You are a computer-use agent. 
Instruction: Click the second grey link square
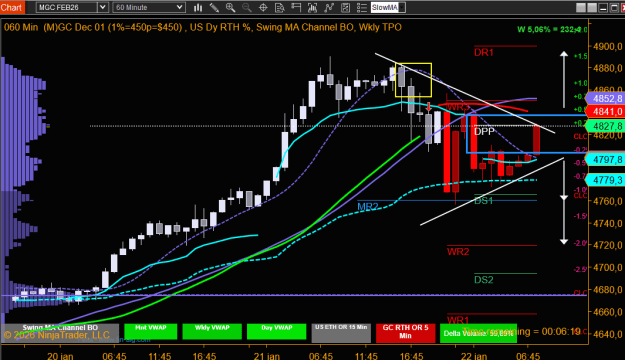[592, 7]
